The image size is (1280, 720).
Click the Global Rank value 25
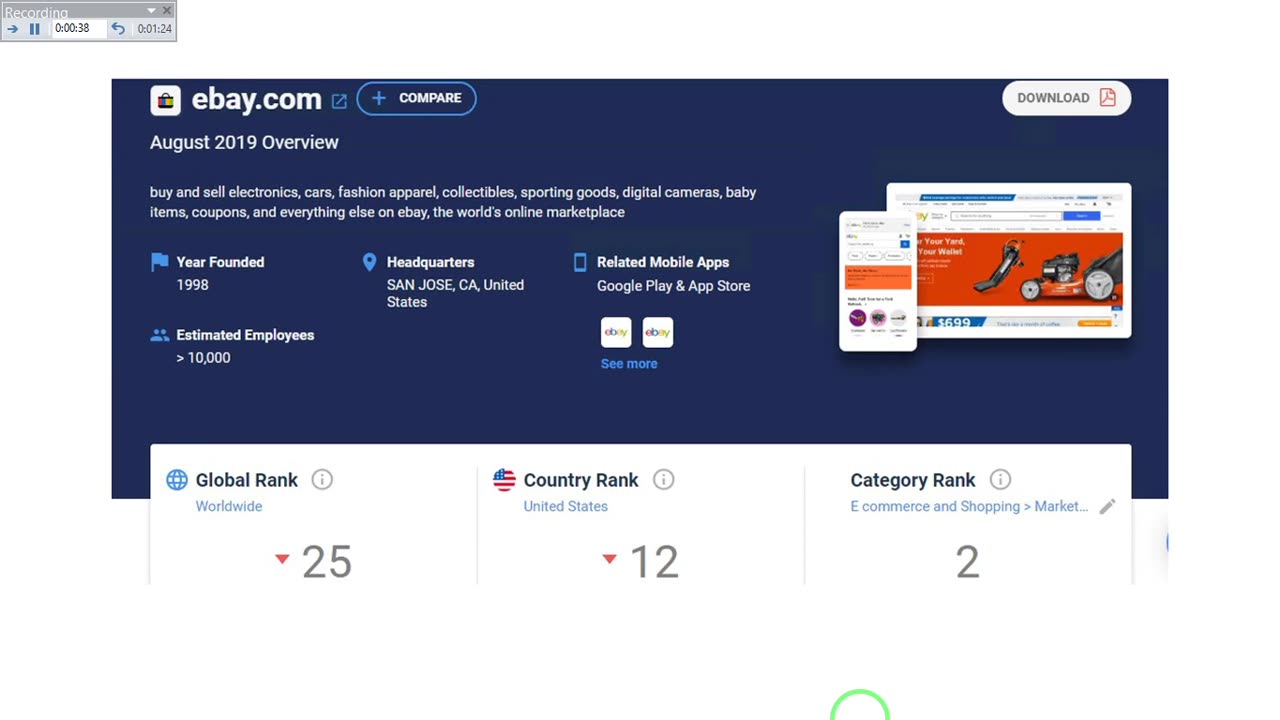(x=327, y=562)
